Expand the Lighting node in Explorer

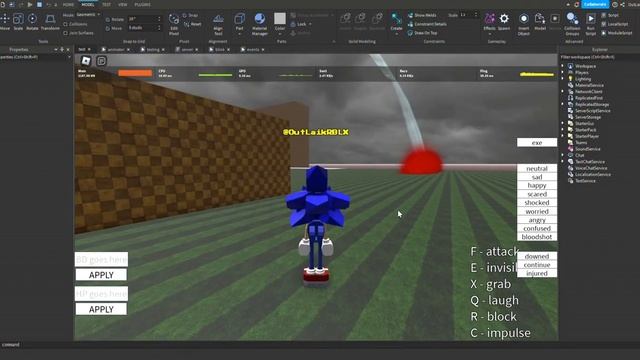[x=562, y=79]
